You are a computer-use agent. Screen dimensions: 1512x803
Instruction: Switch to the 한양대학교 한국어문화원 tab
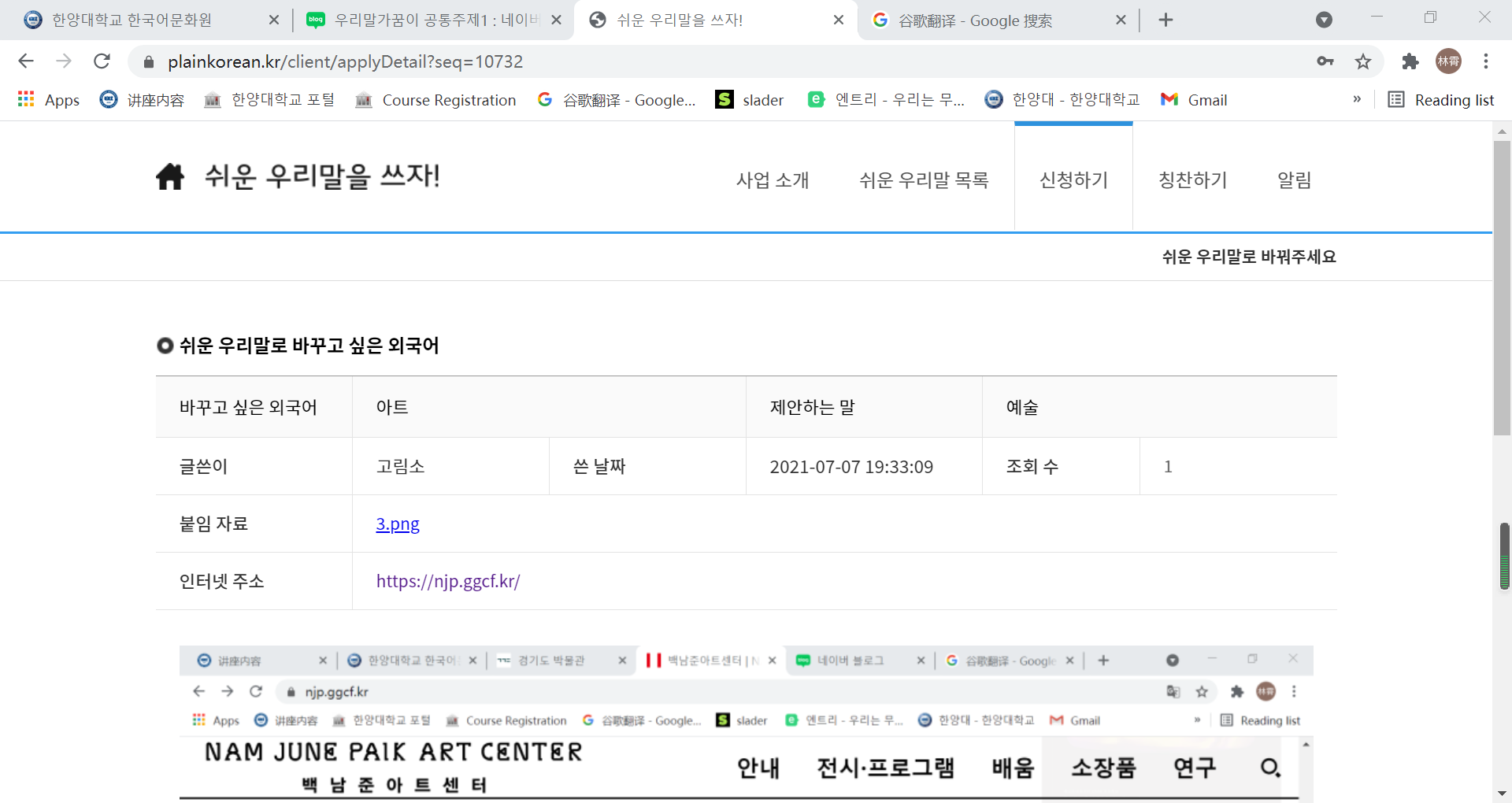pos(132,20)
